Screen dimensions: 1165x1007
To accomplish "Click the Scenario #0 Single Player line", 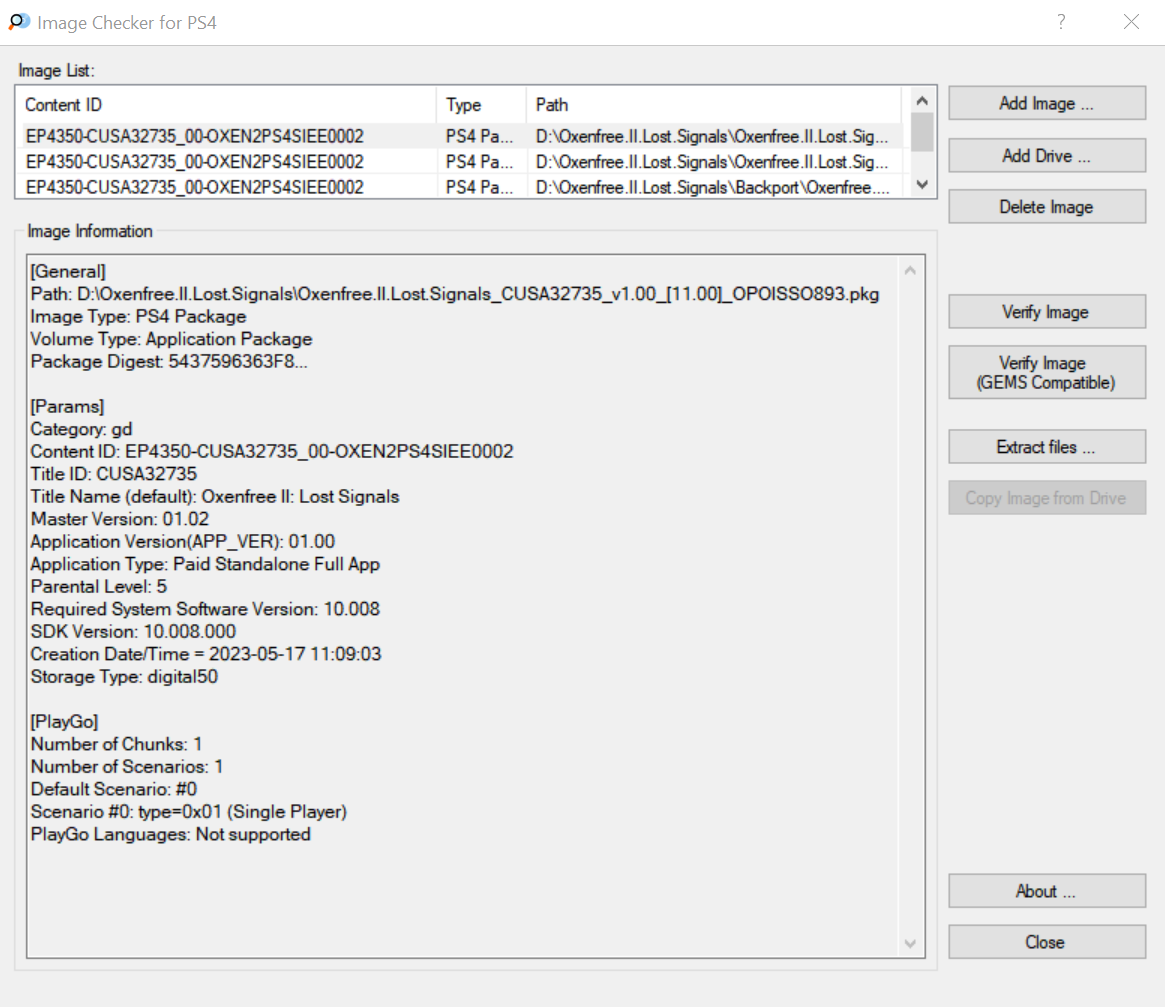I will pos(189,812).
